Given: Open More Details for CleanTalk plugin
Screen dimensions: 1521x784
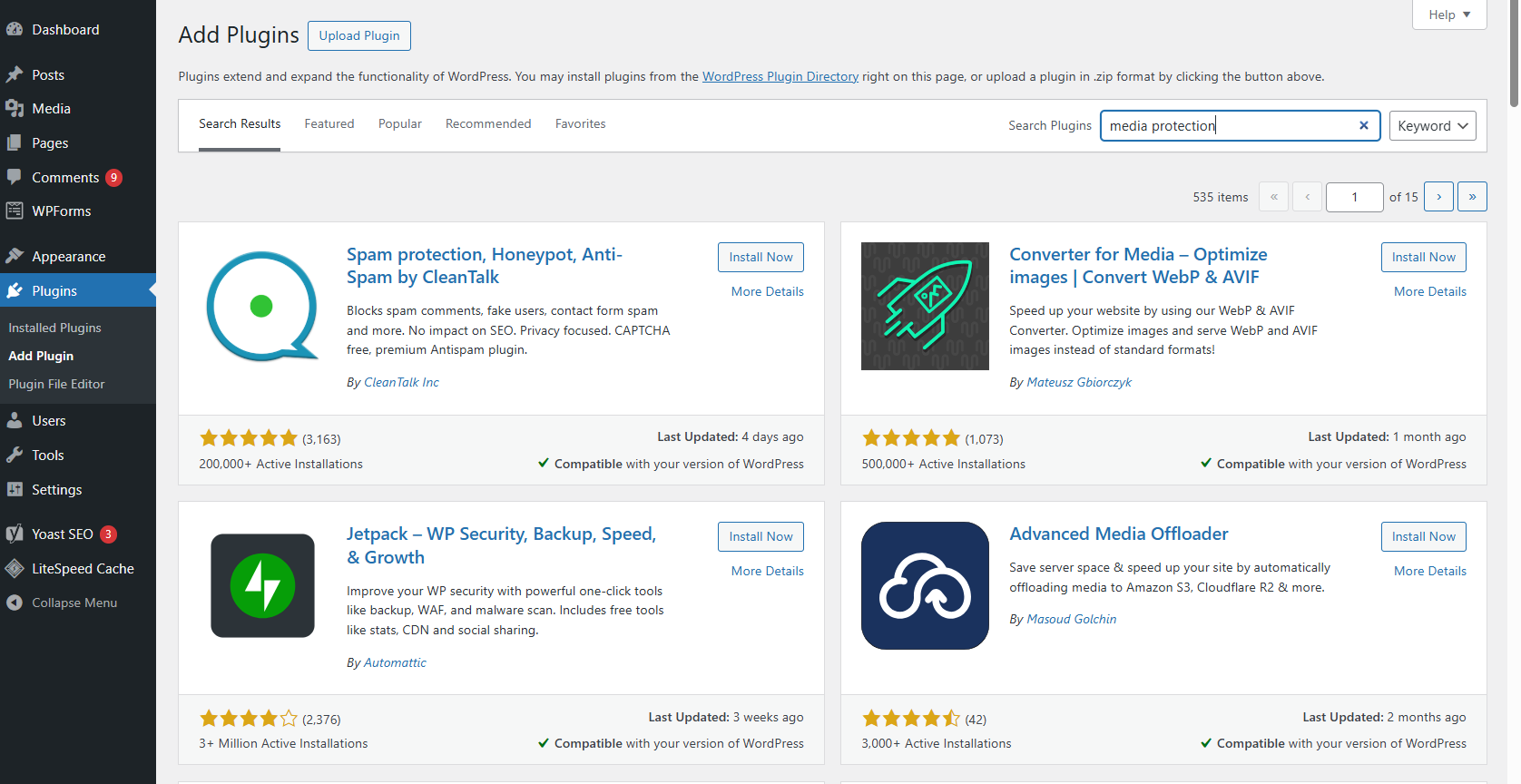Looking at the screenshot, I should pos(768,291).
